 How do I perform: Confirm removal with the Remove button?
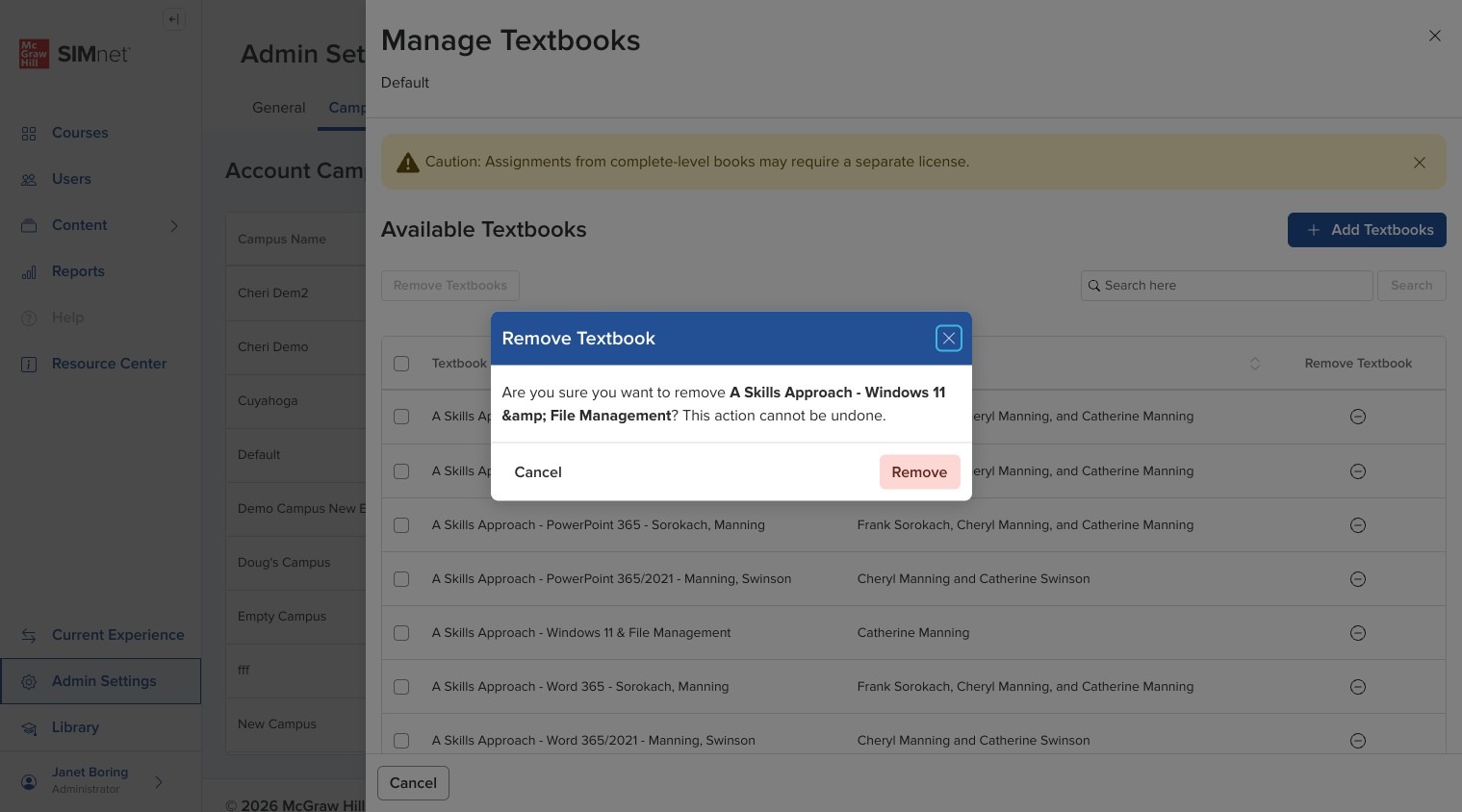coord(919,472)
